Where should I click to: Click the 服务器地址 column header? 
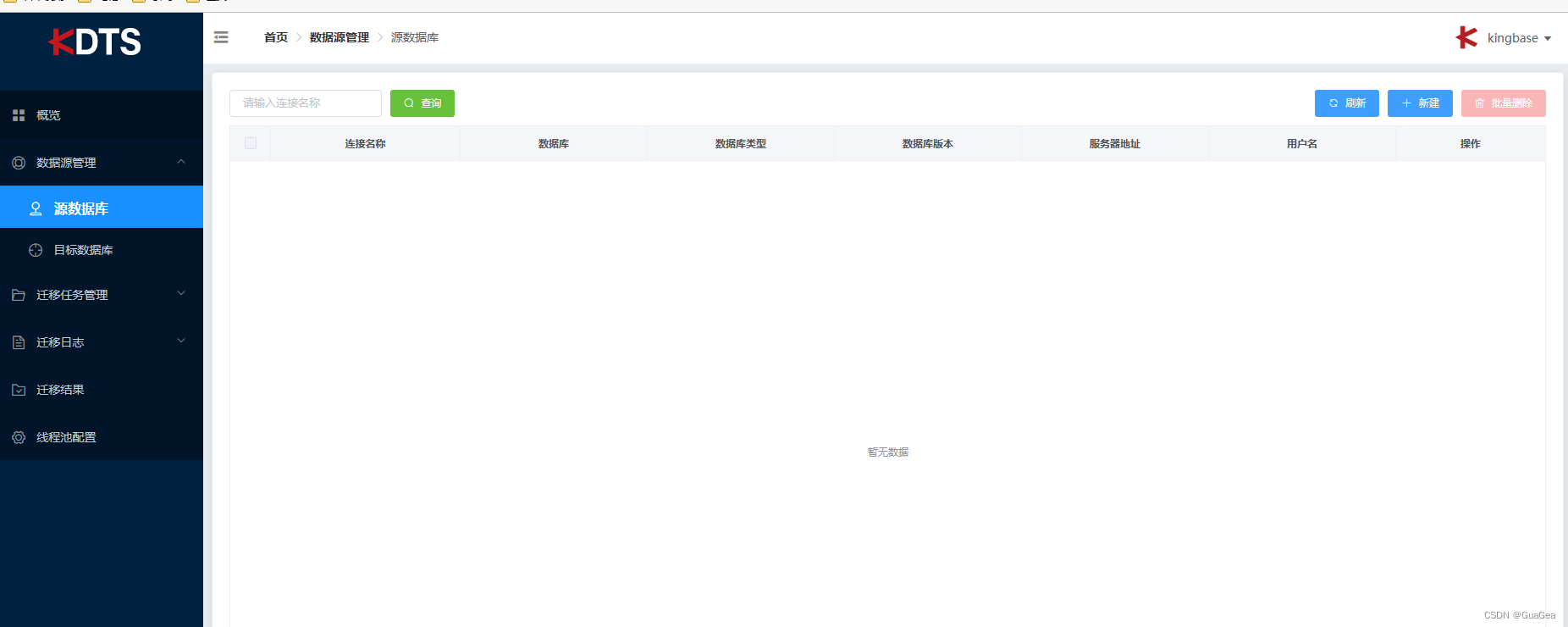1115,144
